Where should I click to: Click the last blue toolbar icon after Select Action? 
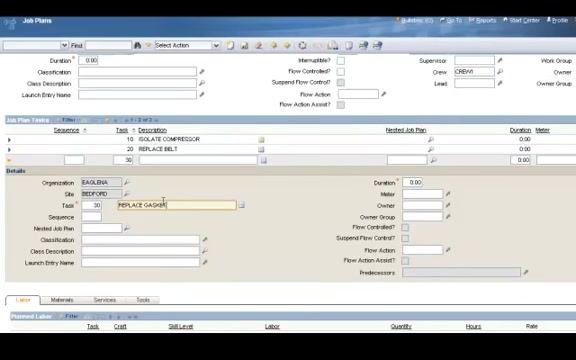tap(377, 45)
